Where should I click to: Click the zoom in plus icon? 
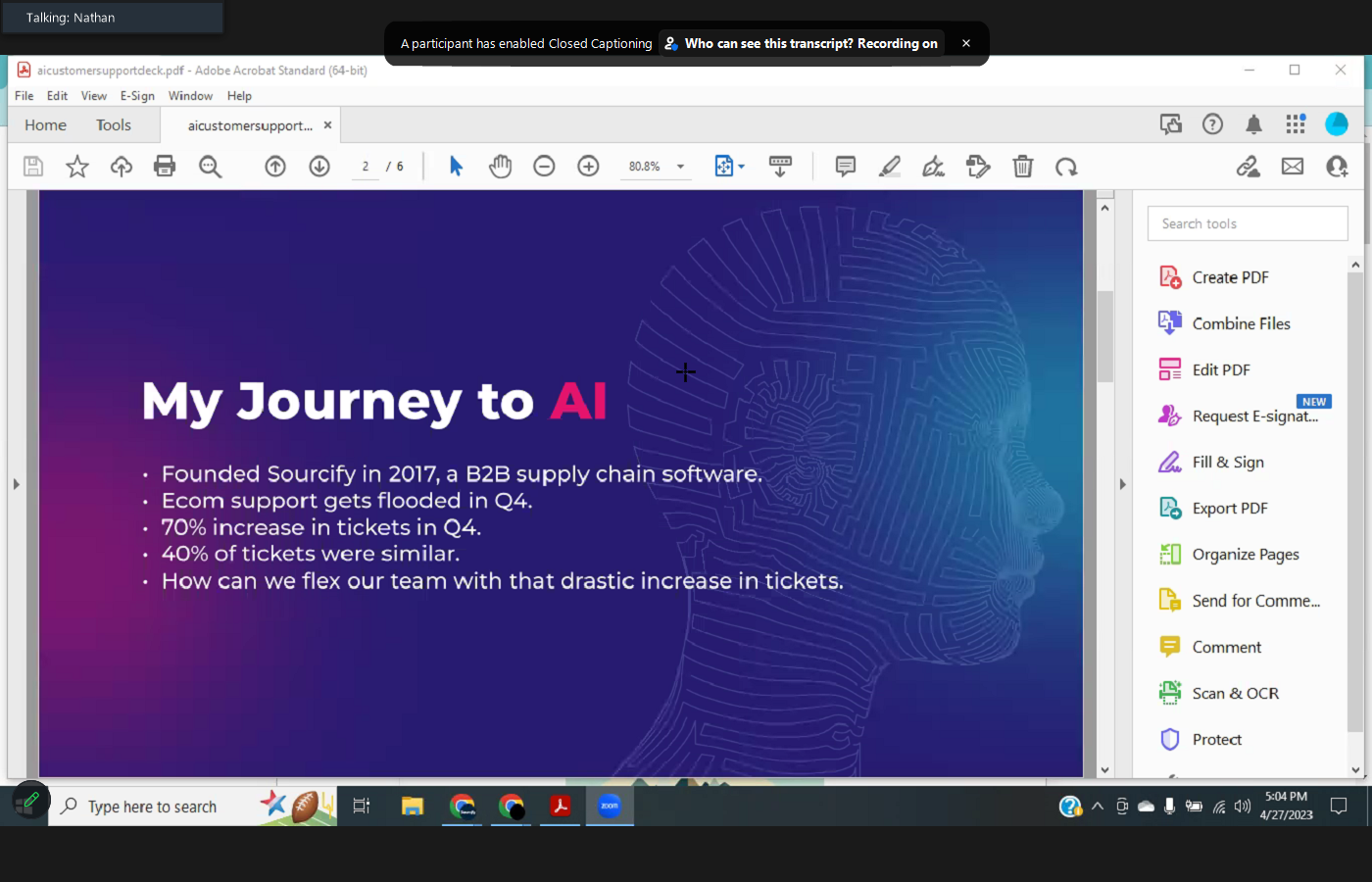[588, 167]
